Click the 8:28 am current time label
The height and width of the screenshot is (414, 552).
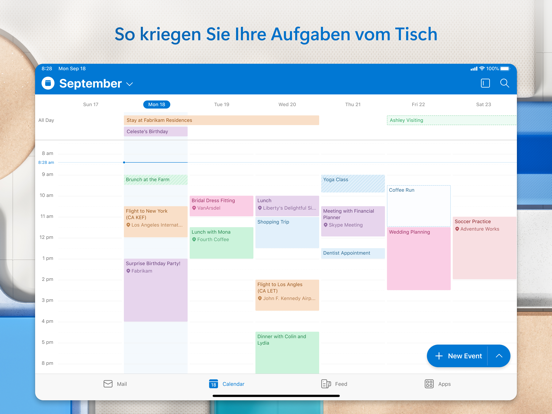tap(46, 162)
